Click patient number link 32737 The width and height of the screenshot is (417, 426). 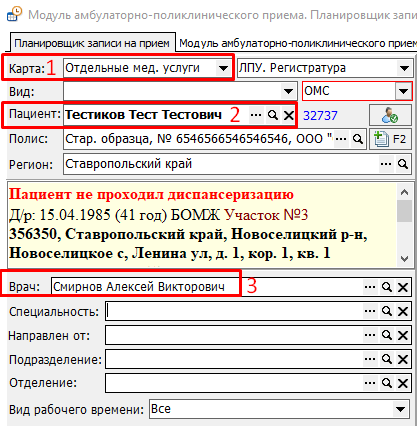tap(320, 116)
